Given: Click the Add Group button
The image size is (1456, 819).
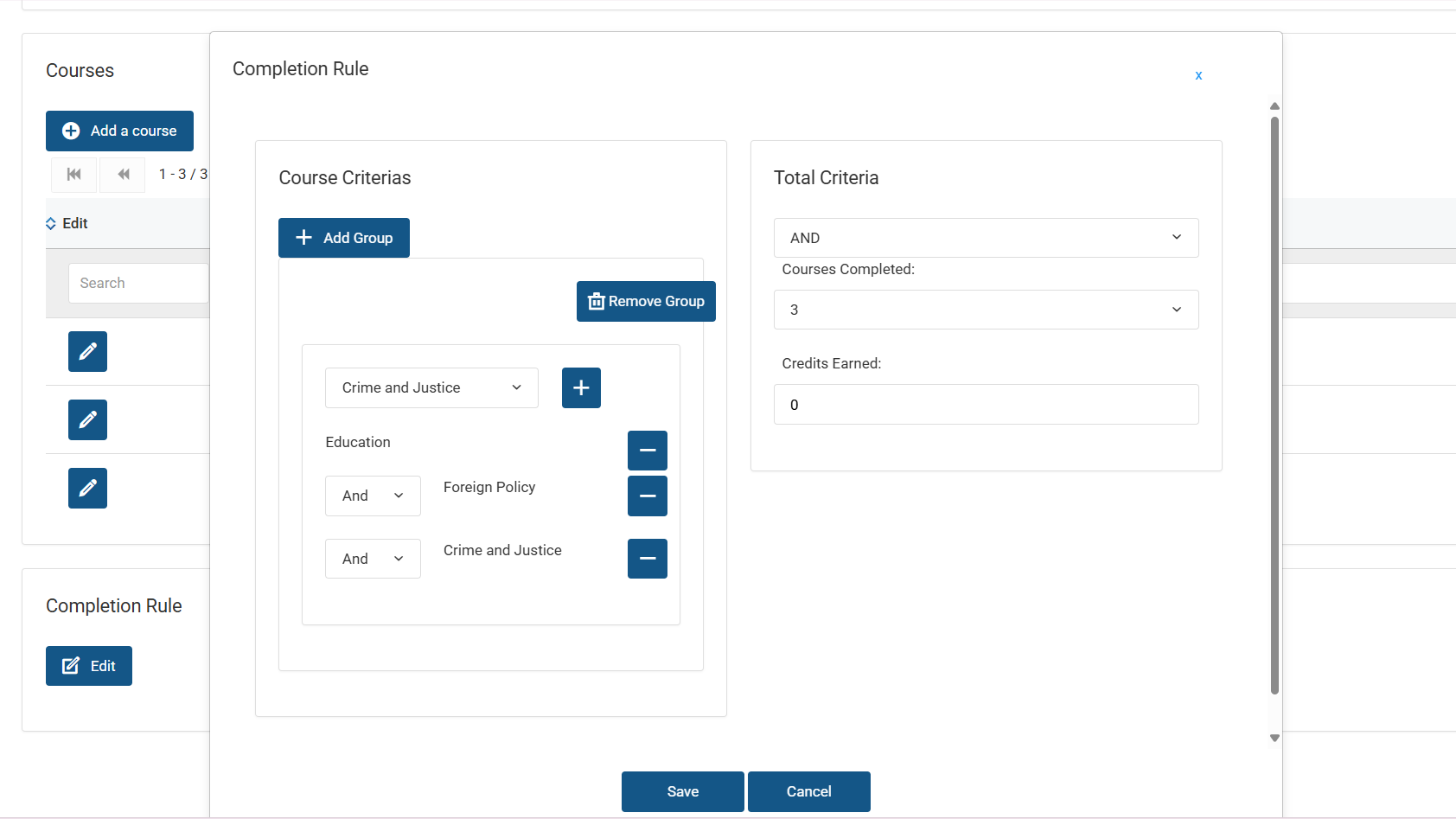Looking at the screenshot, I should [x=344, y=238].
